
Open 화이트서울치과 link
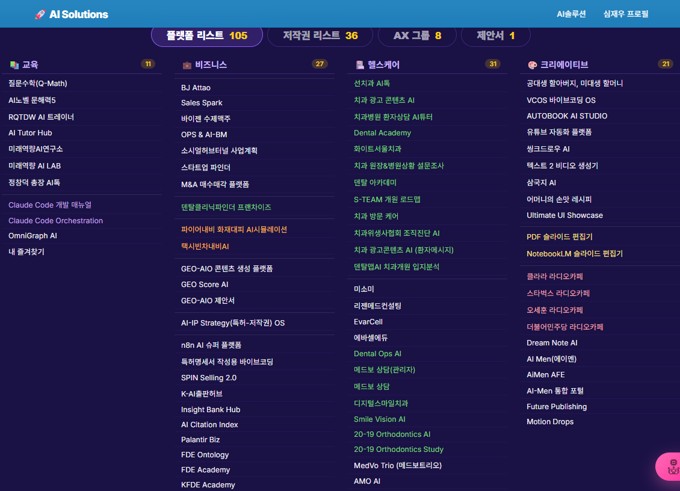pos(377,149)
